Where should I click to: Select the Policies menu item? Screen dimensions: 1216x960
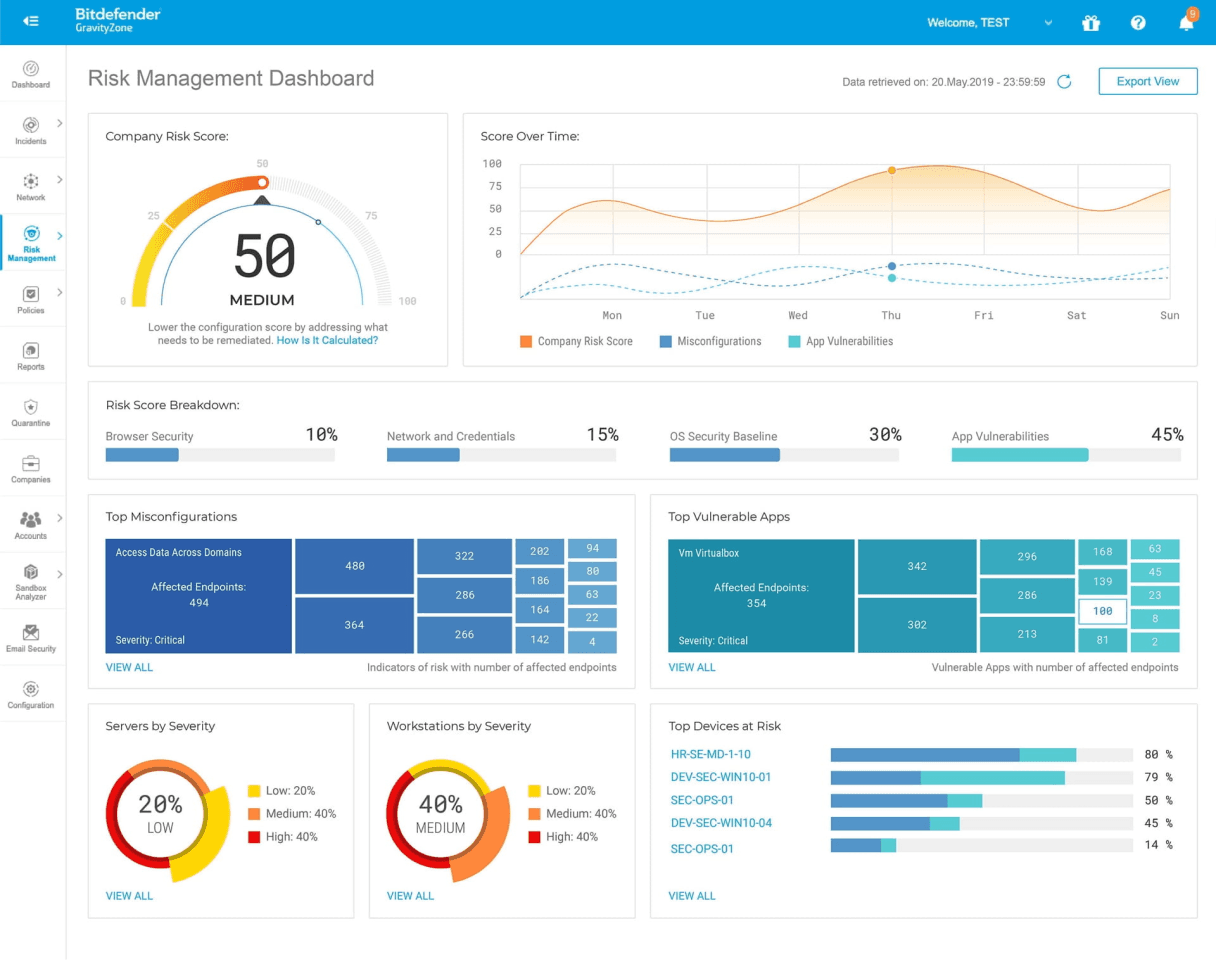tap(31, 300)
